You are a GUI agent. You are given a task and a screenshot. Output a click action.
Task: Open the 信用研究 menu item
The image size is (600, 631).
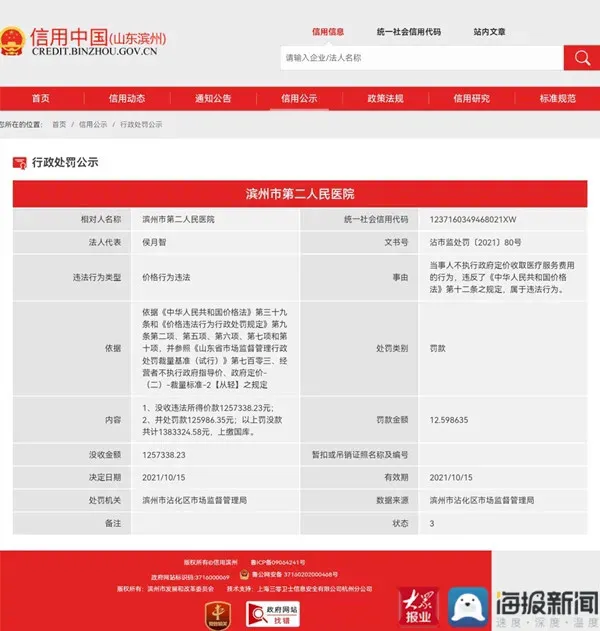tap(472, 99)
